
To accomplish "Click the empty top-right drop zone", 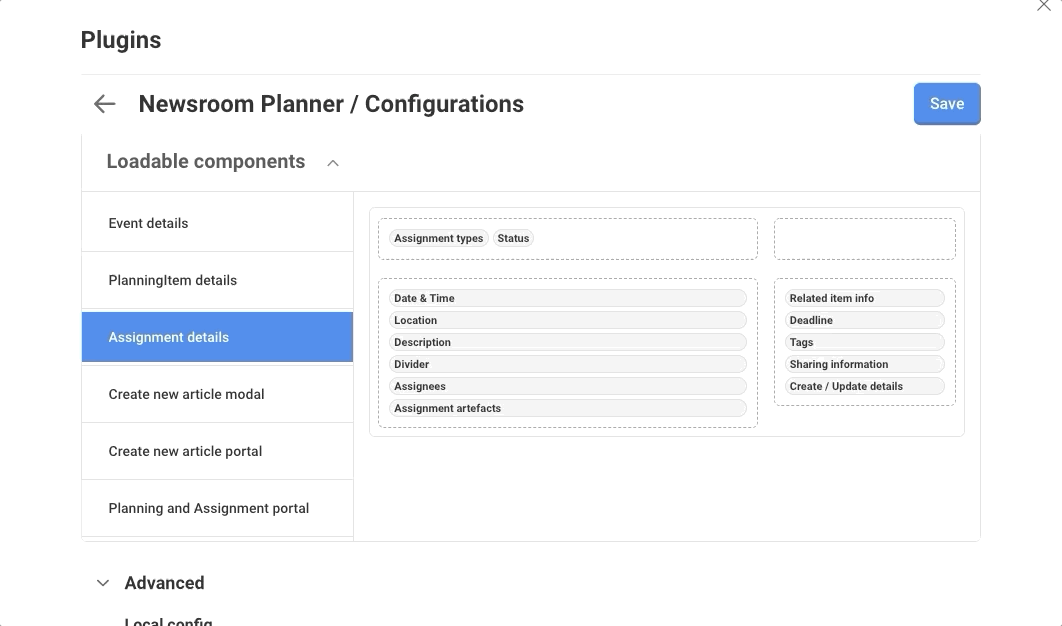I will click(x=864, y=239).
